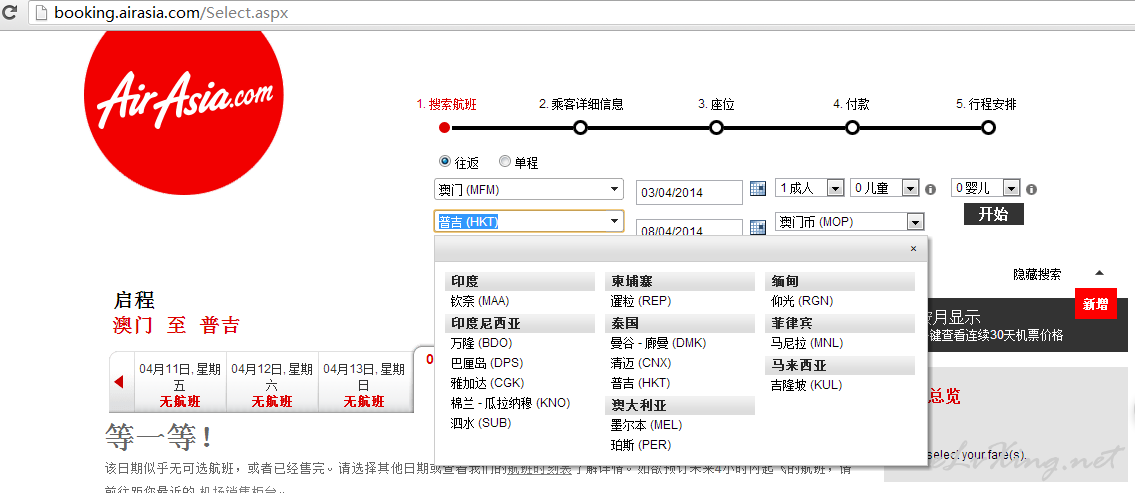The height and width of the screenshot is (493, 1135).
Task: Open the 澳门币 (MOP) currency dropdown
Action: coord(850,222)
